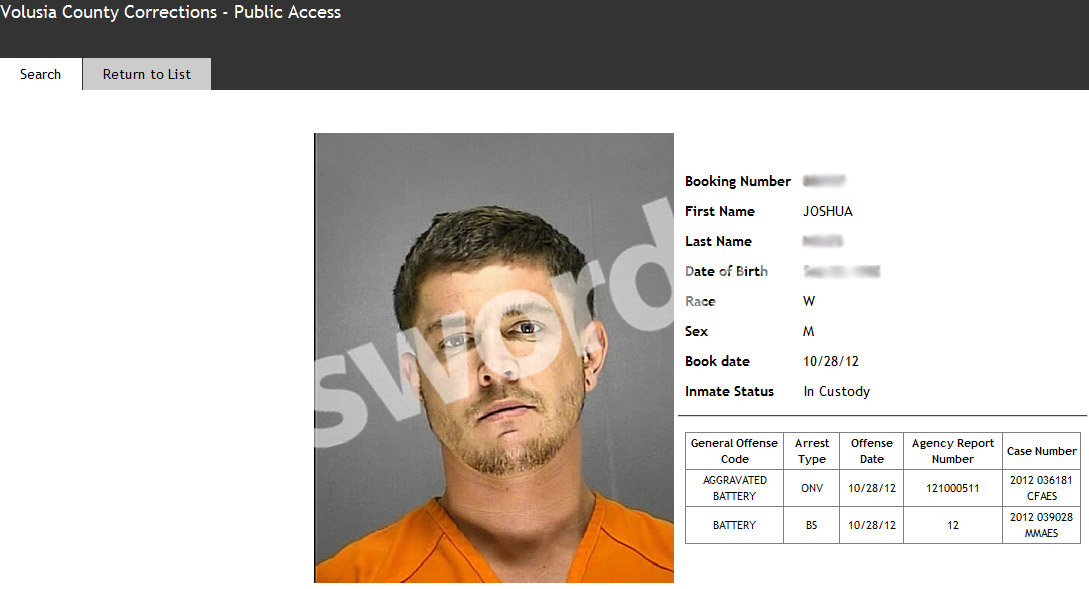1089x589 pixels.
Task: Click the Volusia County Corrections header title
Action: (x=170, y=13)
